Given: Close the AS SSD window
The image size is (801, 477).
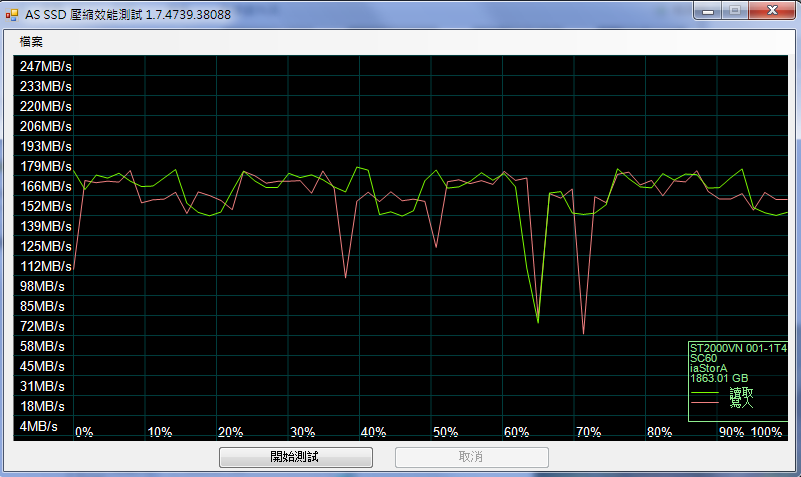Looking at the screenshot, I should coord(772,11).
